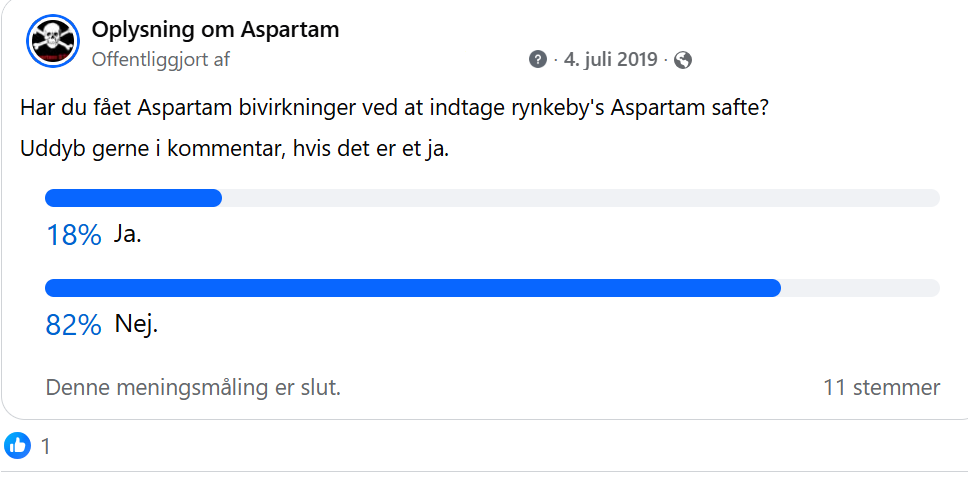968x480 pixels.
Task: Click the blue thumbs-up like icon
Action: point(18,446)
